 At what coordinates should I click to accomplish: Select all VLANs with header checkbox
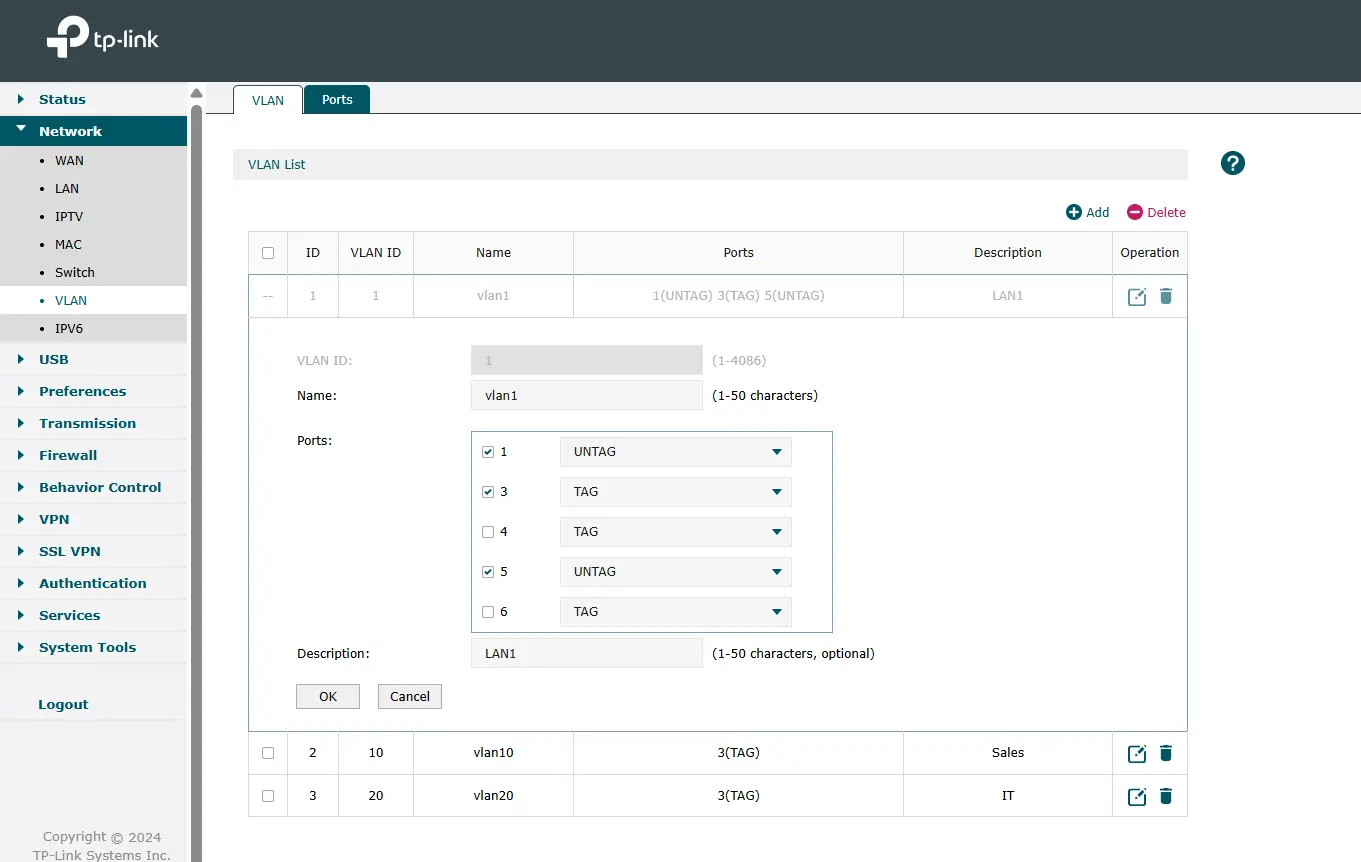(x=268, y=253)
